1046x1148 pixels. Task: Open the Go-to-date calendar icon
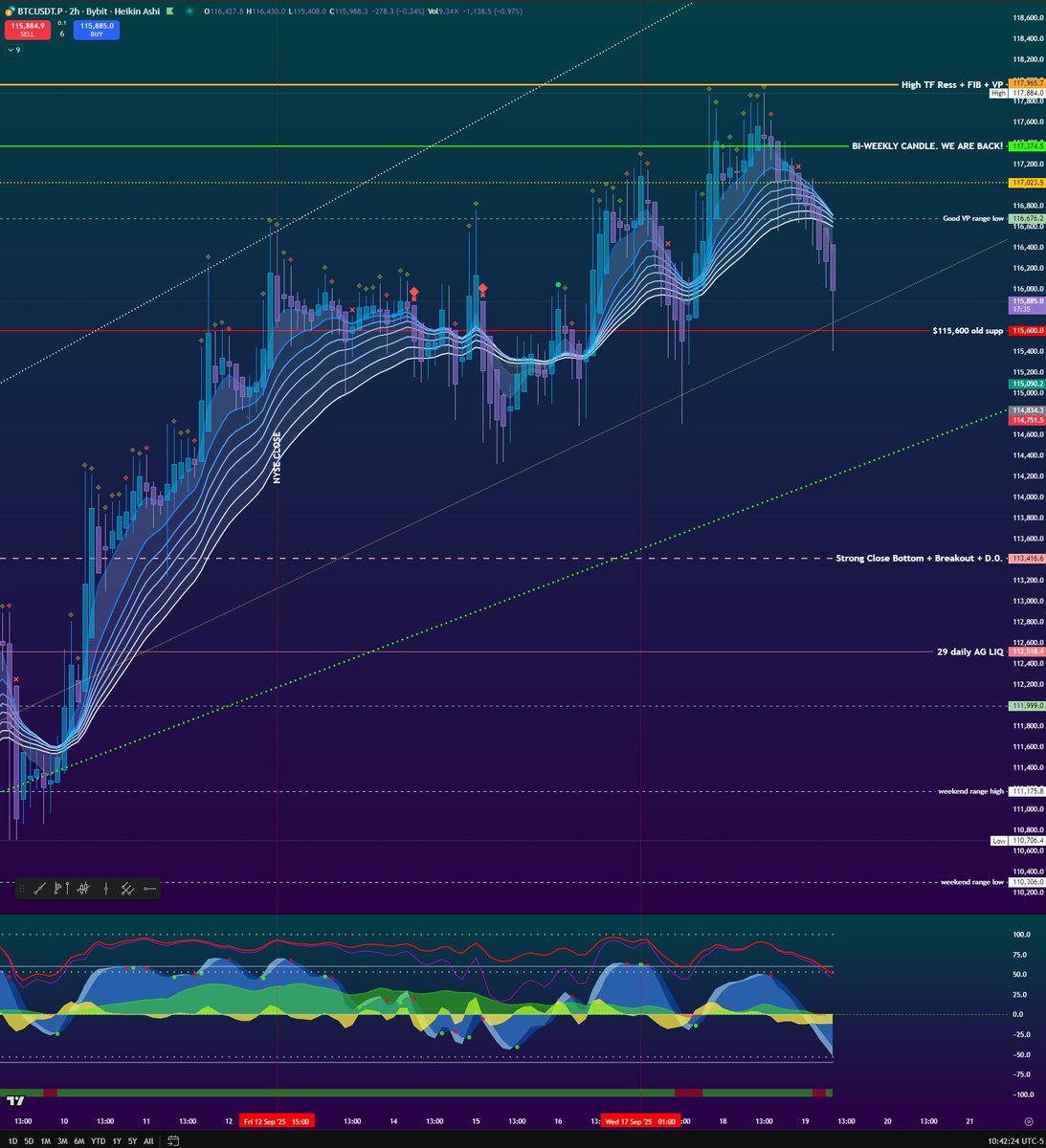coord(172,1140)
